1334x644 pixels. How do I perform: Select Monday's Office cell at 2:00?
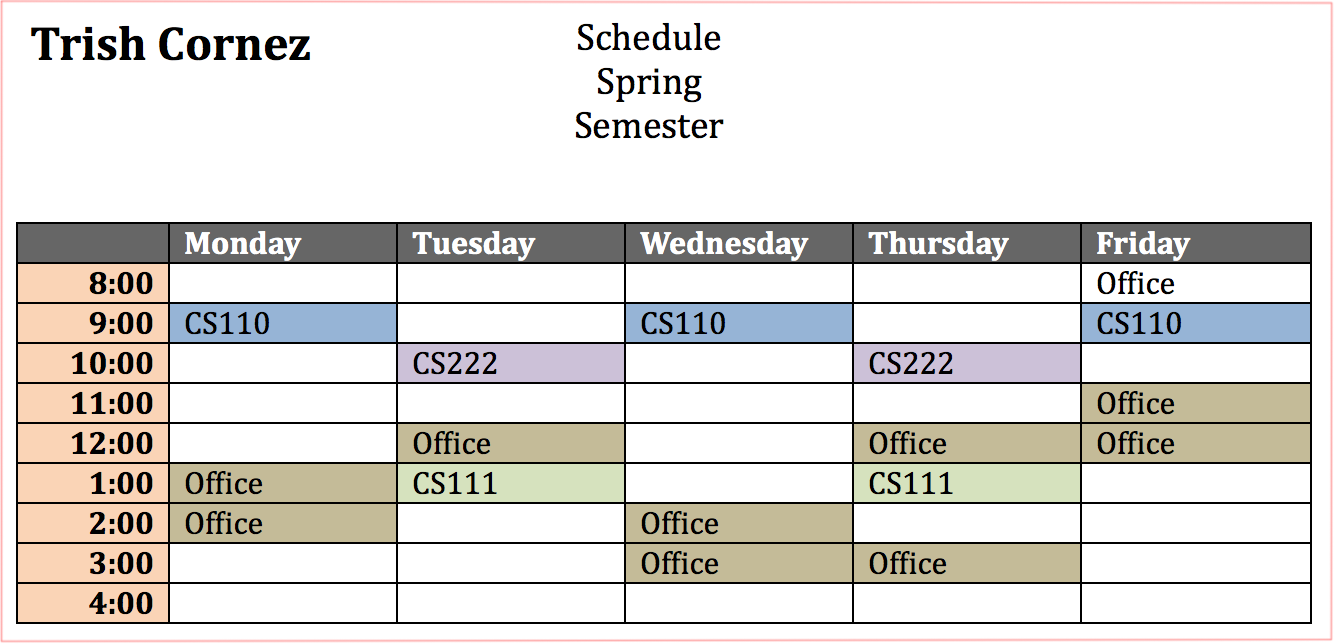tap(282, 524)
